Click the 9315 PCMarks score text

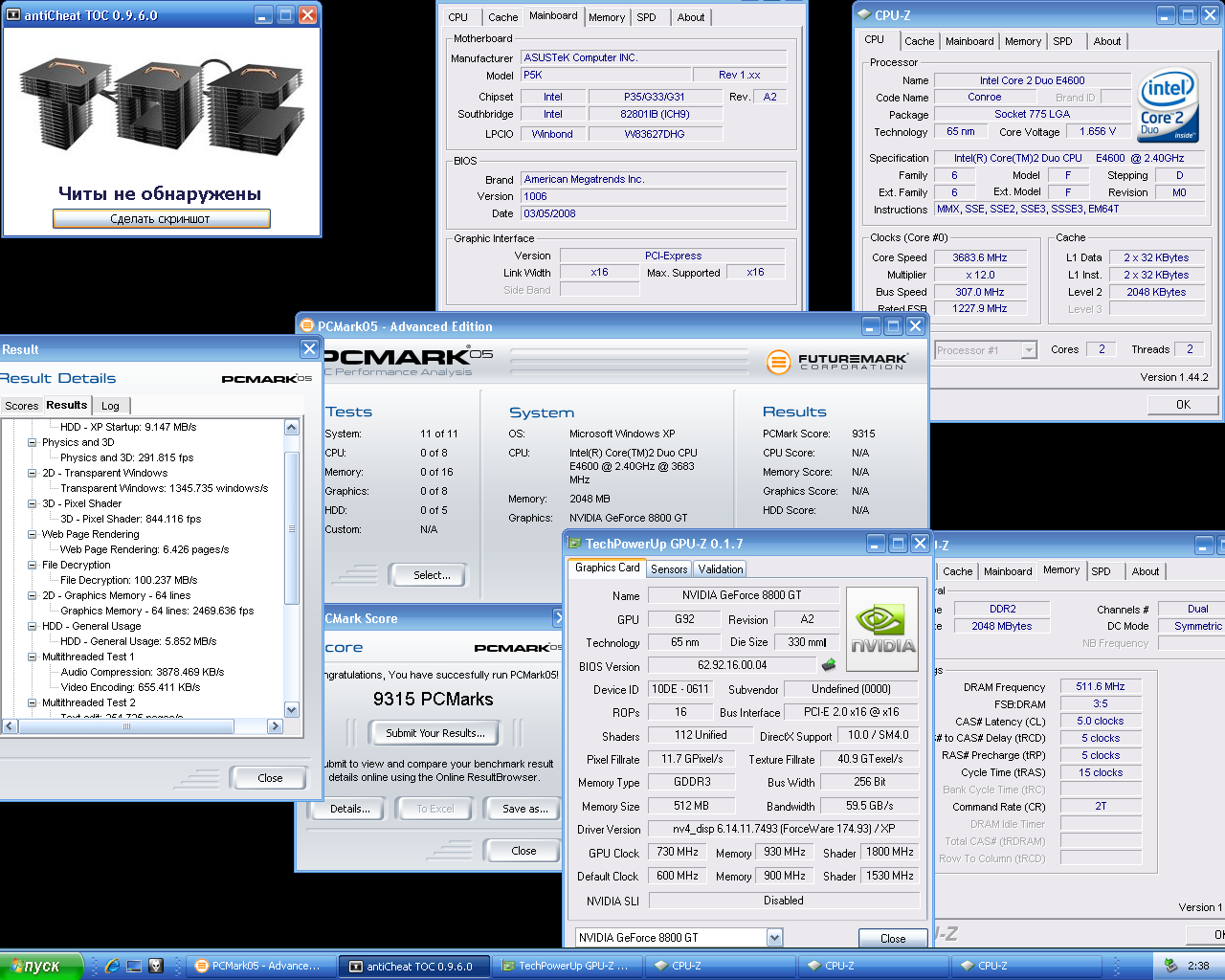click(x=434, y=699)
